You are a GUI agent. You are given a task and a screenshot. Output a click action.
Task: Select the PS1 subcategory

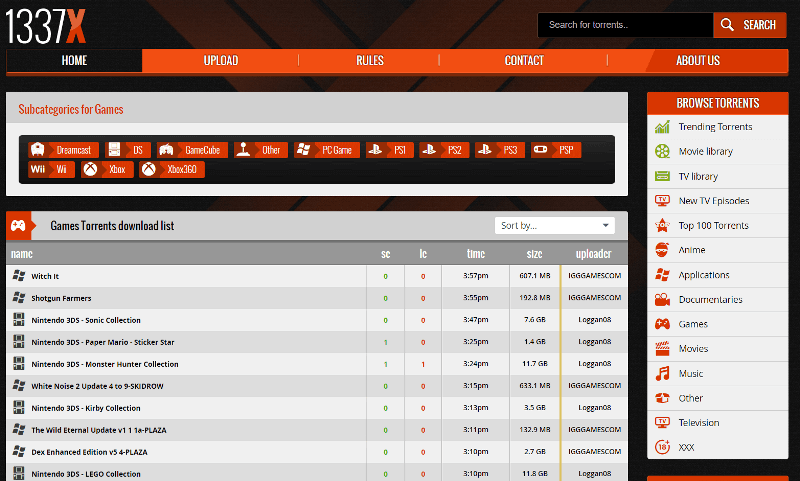pos(390,150)
